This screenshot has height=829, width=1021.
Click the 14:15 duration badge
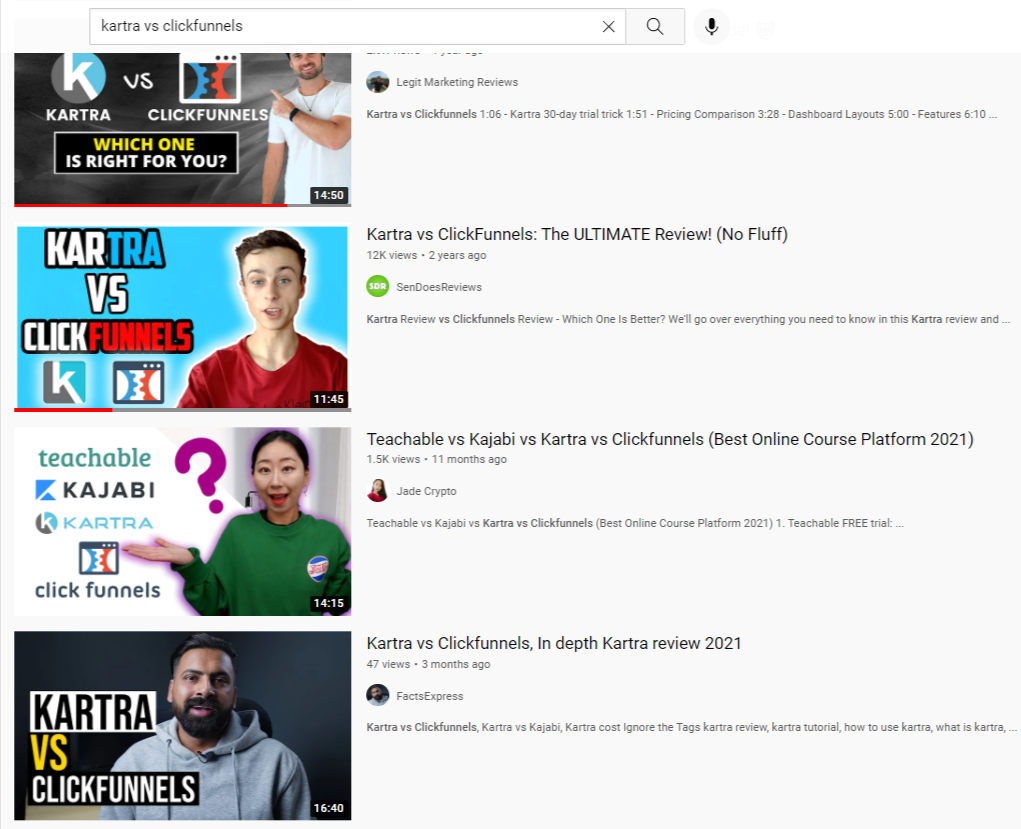[x=328, y=604]
